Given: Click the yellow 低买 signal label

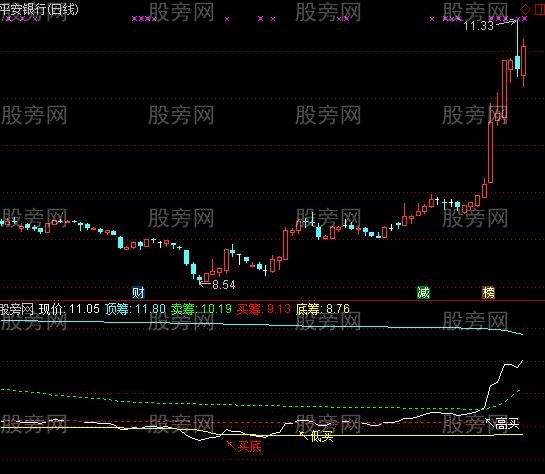Looking at the screenshot, I should (322, 436).
